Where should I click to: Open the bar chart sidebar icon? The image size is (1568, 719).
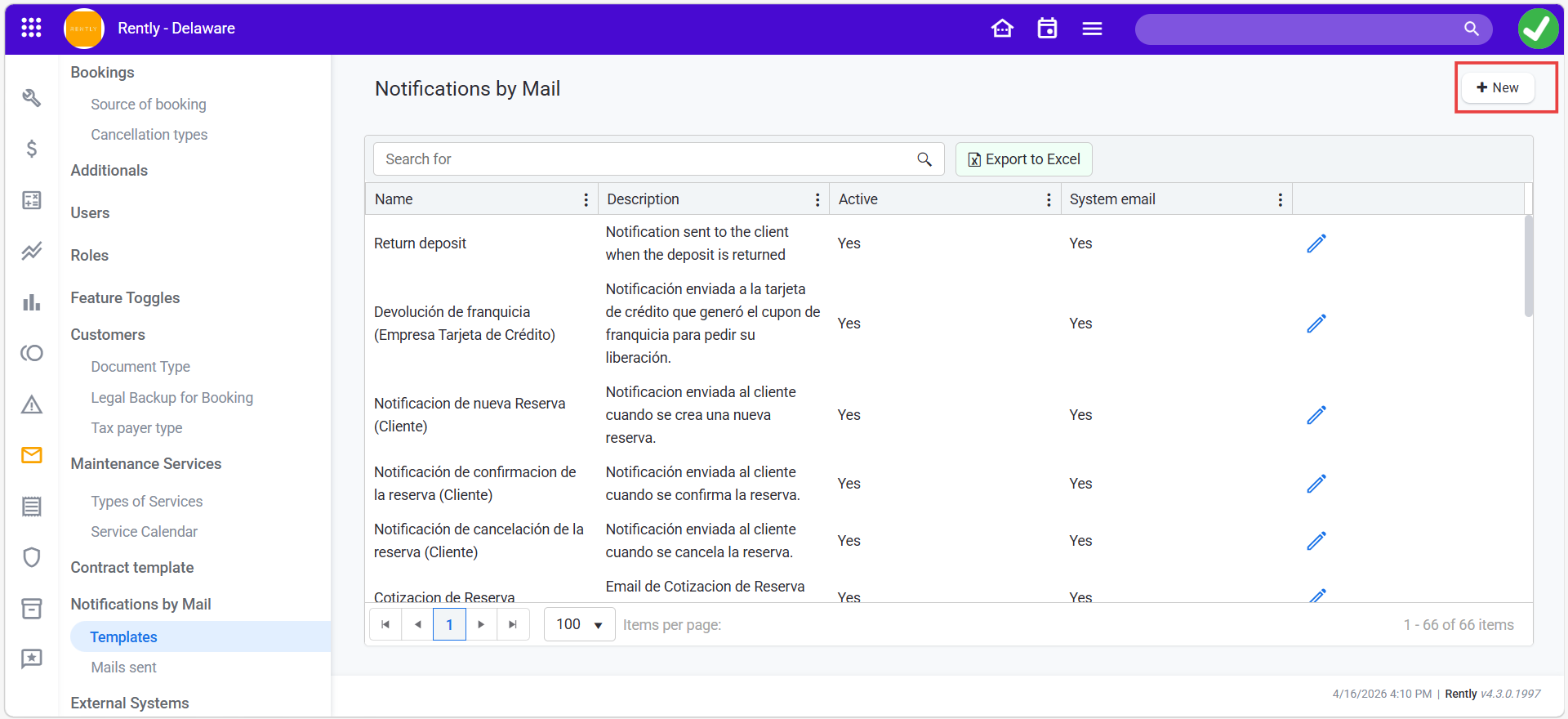(32, 302)
